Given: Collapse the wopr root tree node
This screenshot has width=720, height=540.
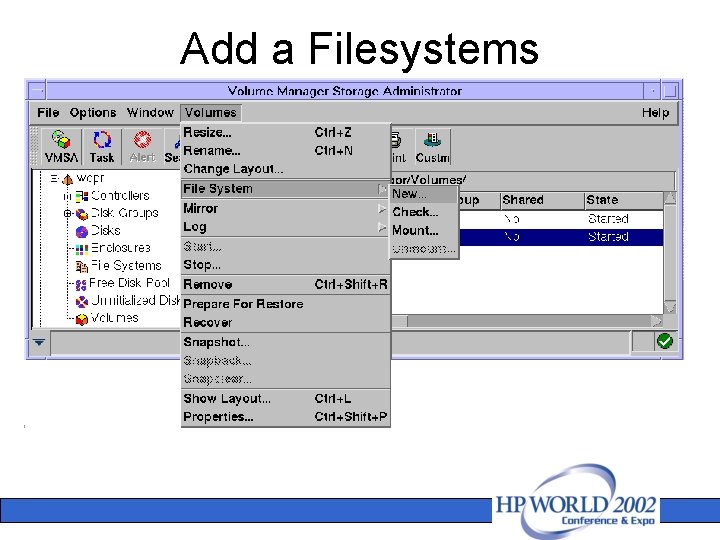Looking at the screenshot, I should tap(55, 179).
